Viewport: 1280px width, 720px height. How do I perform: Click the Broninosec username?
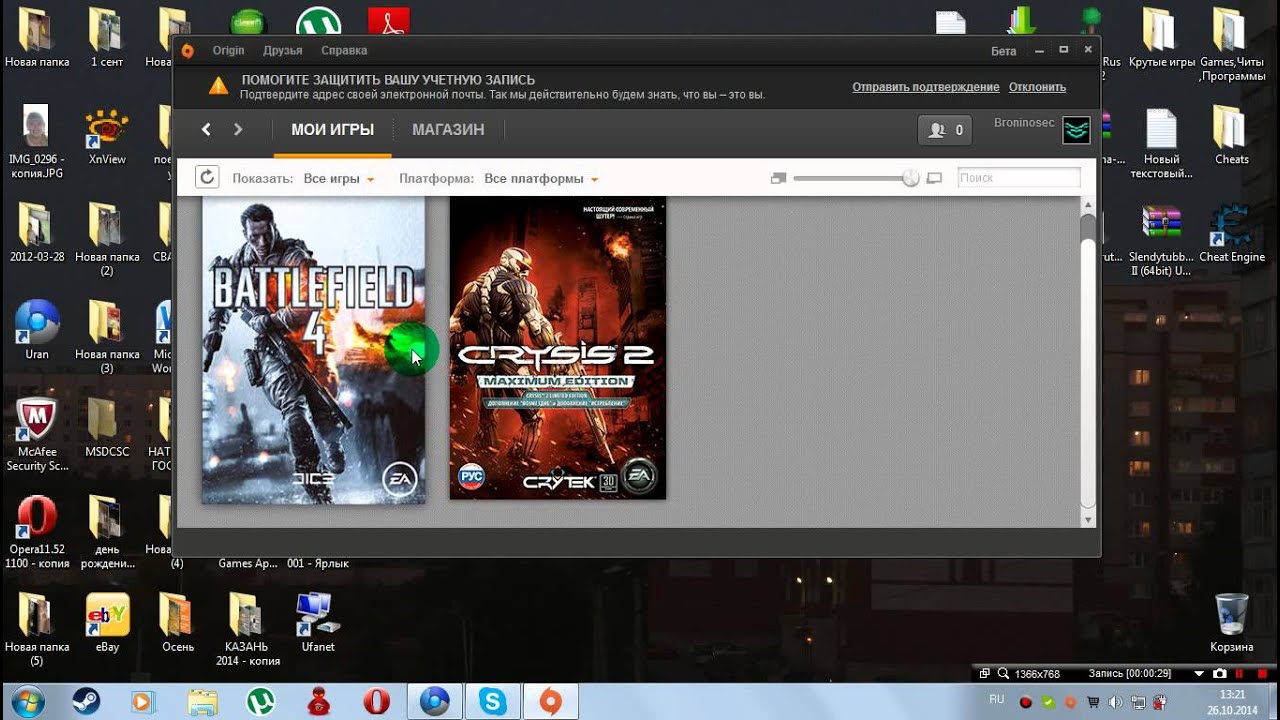tap(1024, 122)
